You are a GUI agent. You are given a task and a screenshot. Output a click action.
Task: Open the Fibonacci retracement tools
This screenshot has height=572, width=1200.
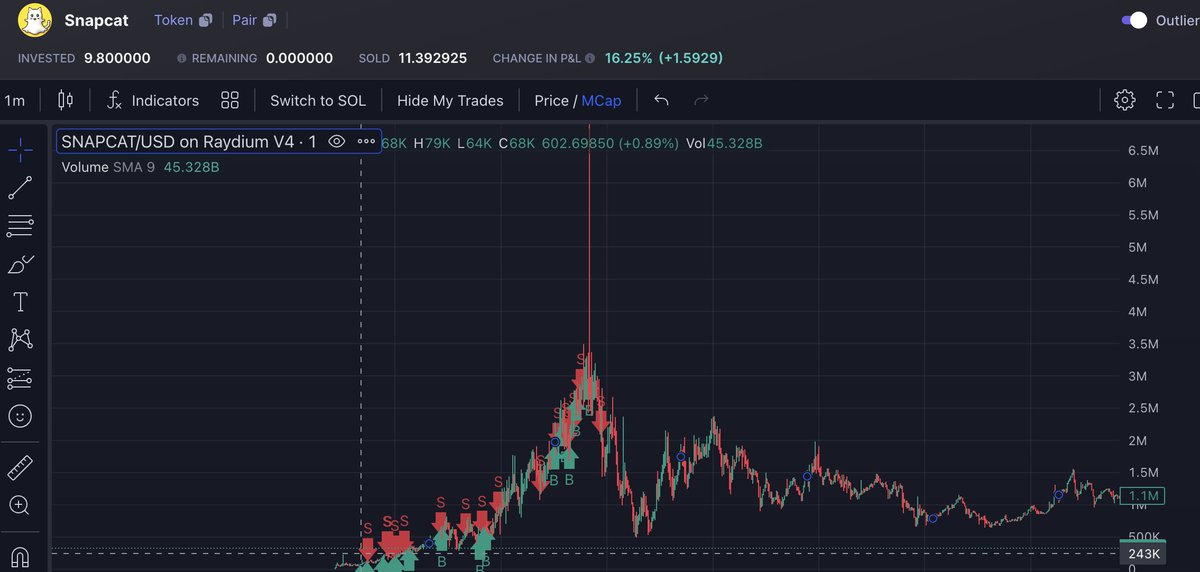click(x=20, y=226)
